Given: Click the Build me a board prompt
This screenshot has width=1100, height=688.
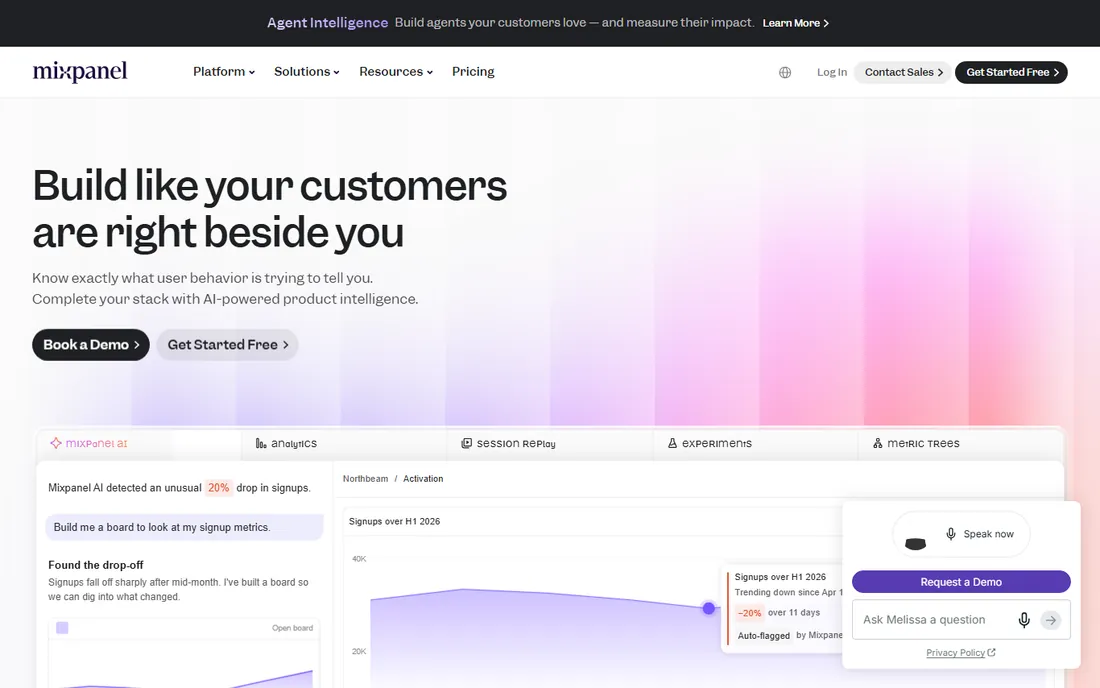Looking at the screenshot, I should [x=185, y=527].
